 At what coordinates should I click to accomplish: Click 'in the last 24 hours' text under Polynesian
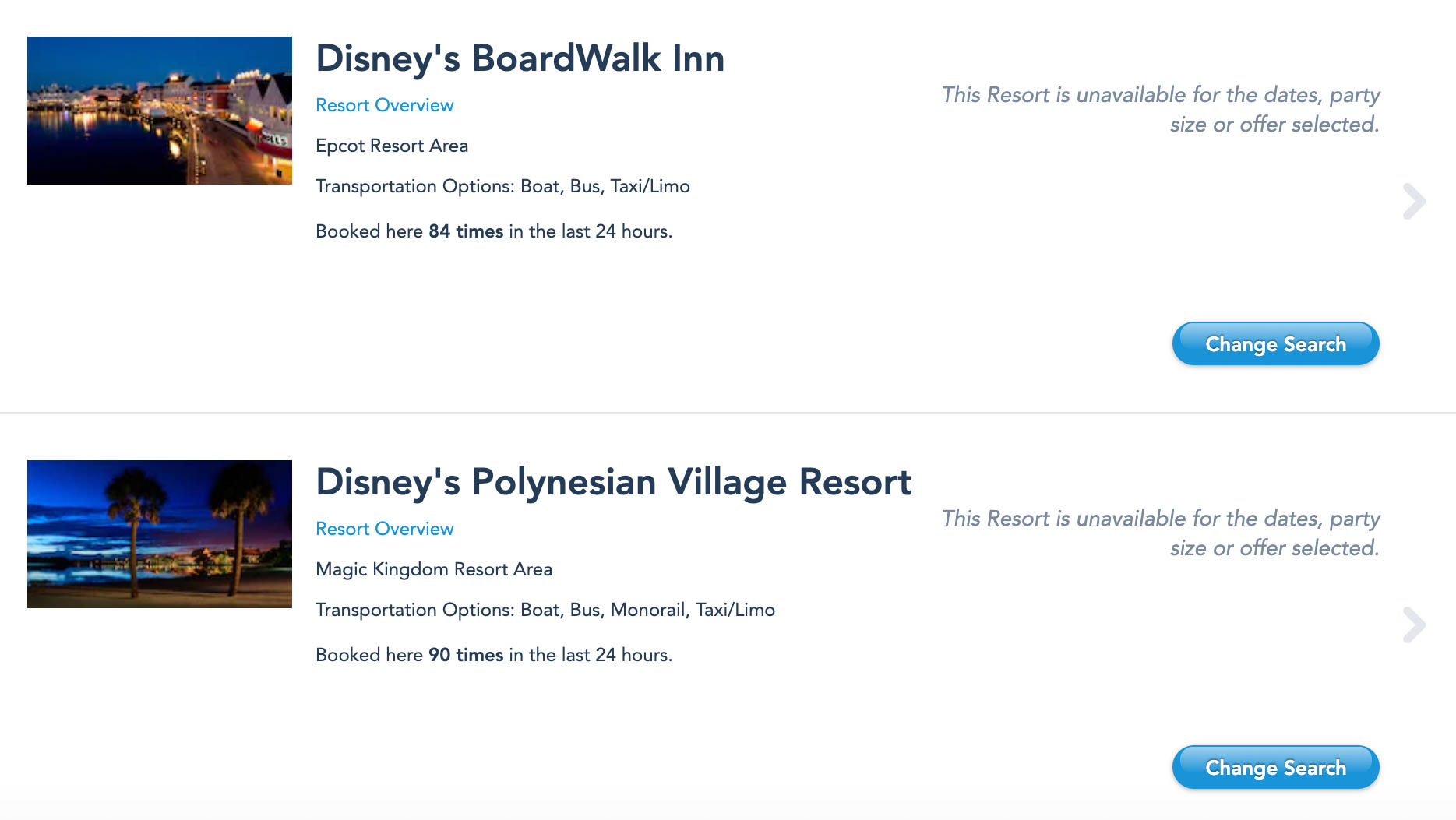591,655
